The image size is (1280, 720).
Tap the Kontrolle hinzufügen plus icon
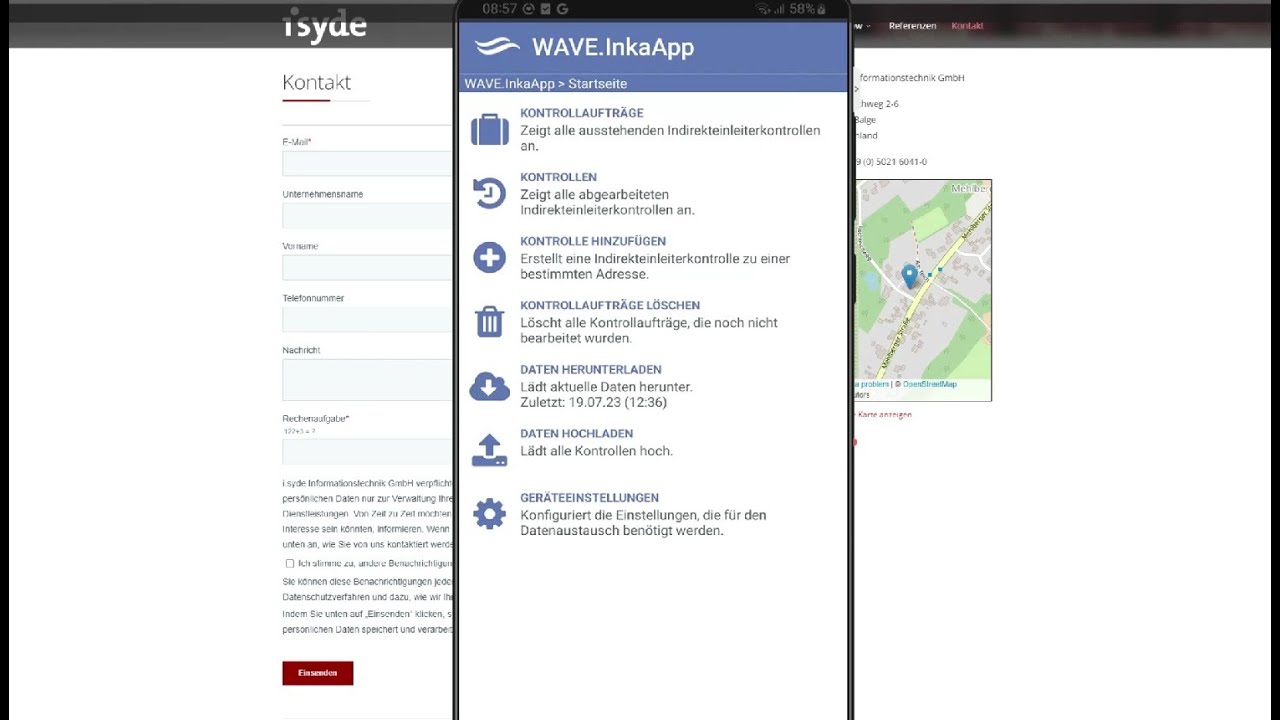point(489,258)
